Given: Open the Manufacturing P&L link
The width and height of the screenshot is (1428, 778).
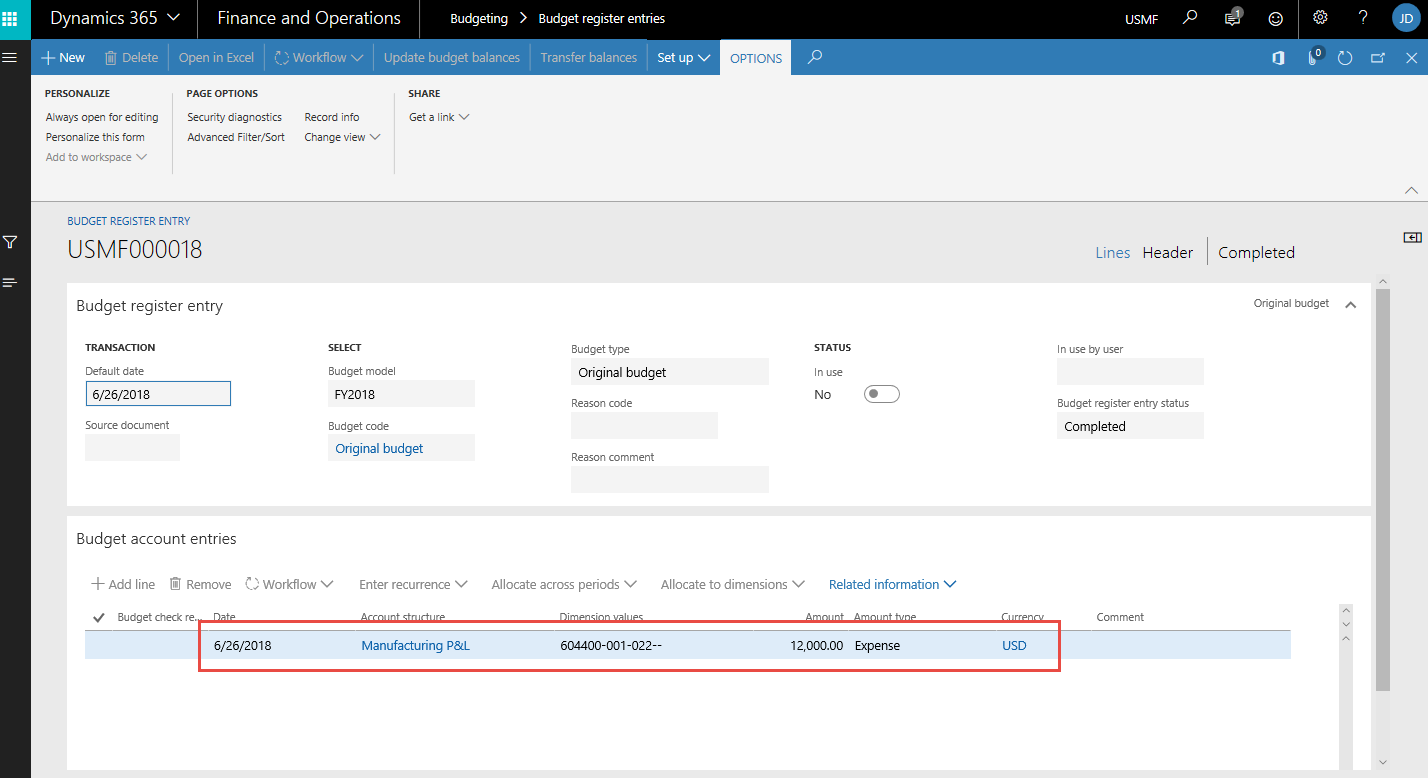Looking at the screenshot, I should tap(415, 645).
